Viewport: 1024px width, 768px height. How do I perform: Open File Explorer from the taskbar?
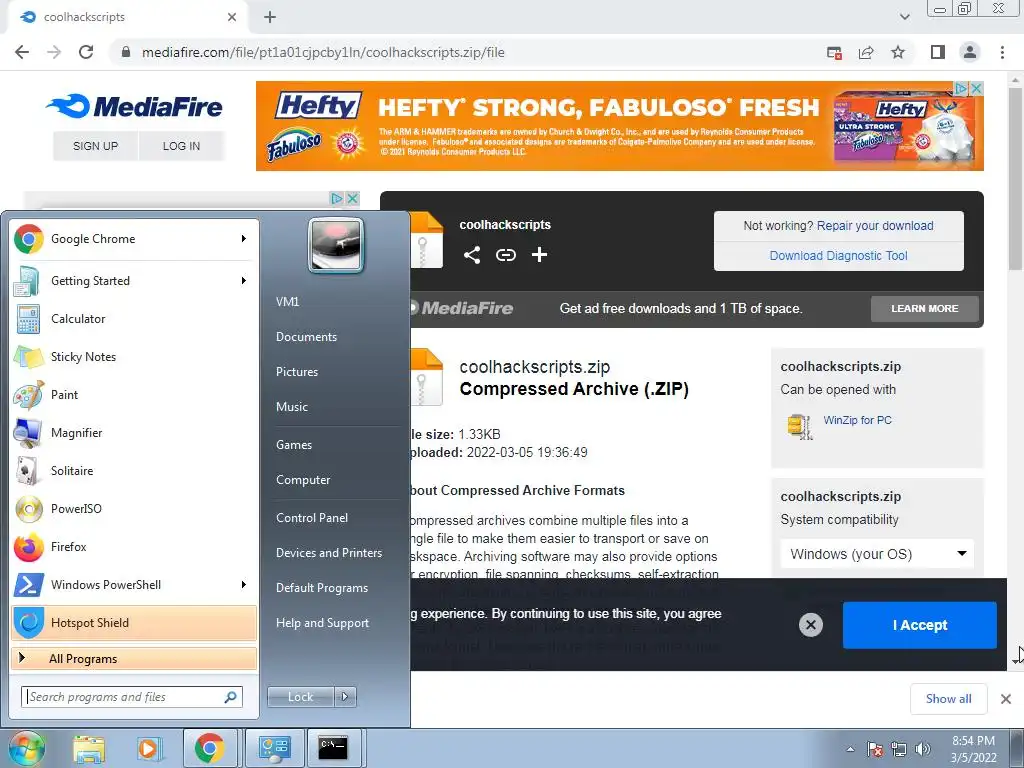coord(89,749)
